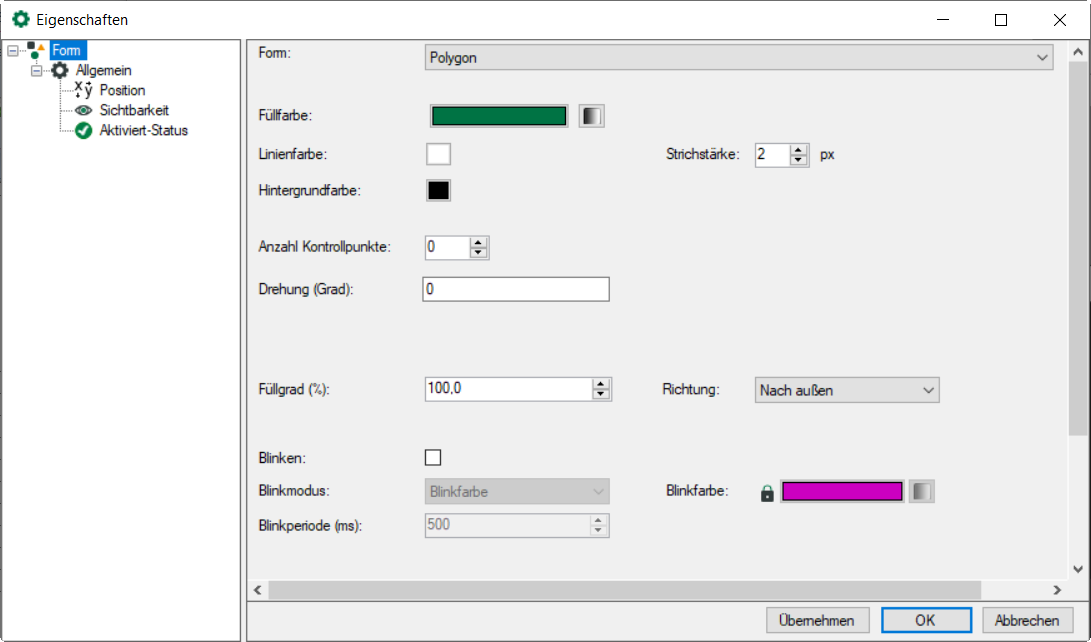Close the Eigenschaften dialog window
The width and height of the screenshot is (1091, 642).
(1060, 20)
